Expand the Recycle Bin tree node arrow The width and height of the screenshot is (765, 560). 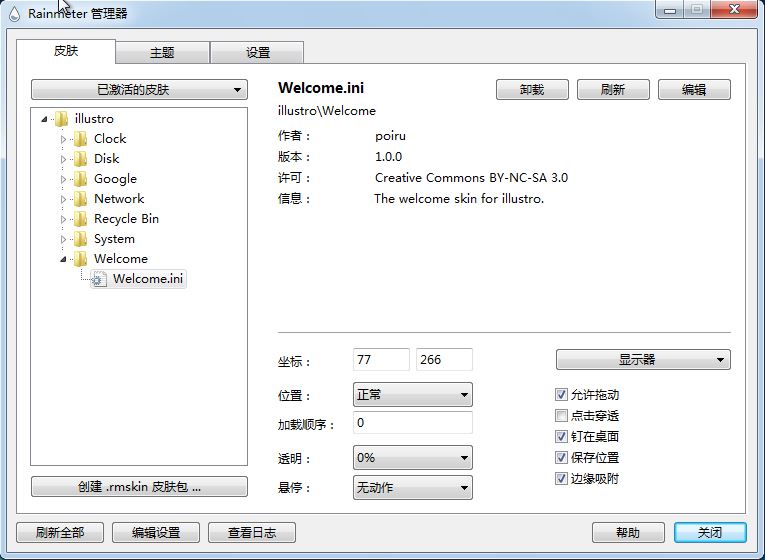pos(63,219)
